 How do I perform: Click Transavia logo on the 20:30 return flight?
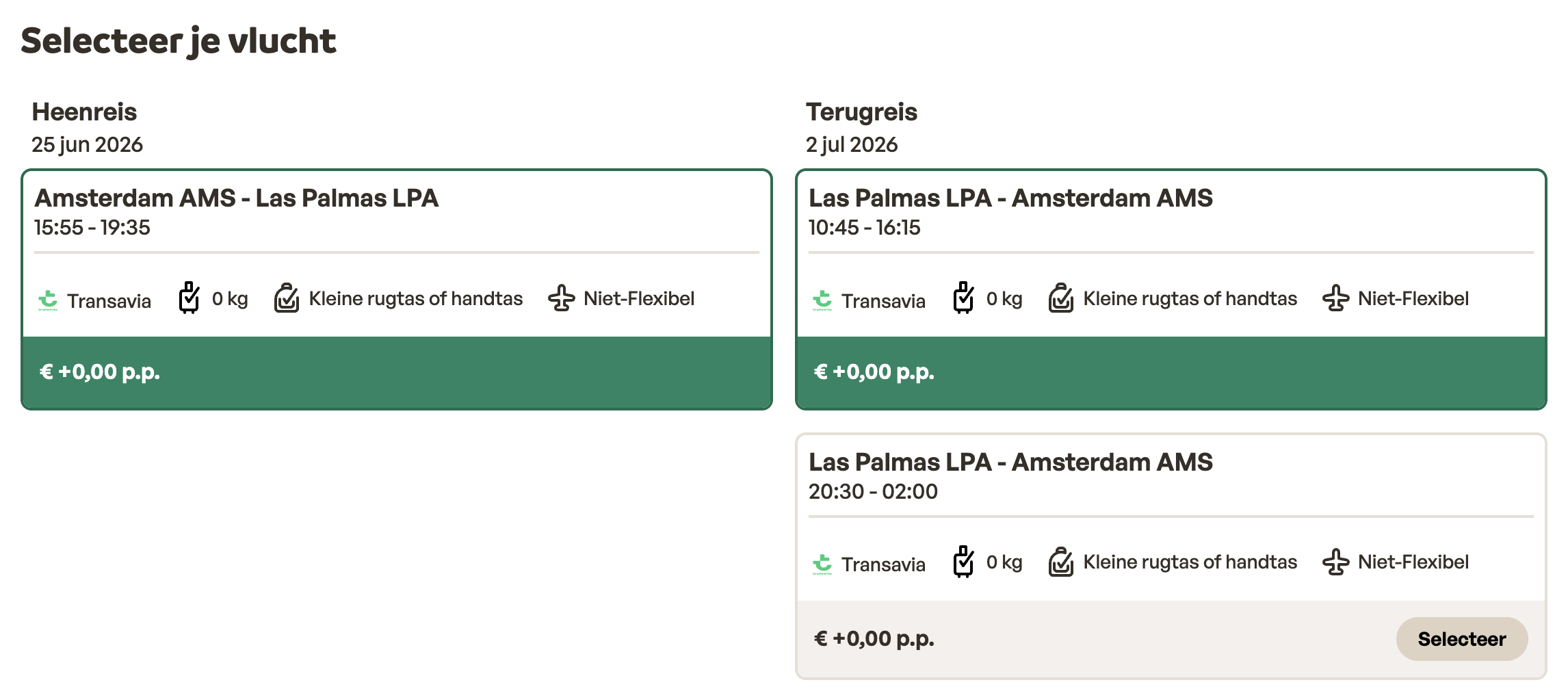822,563
